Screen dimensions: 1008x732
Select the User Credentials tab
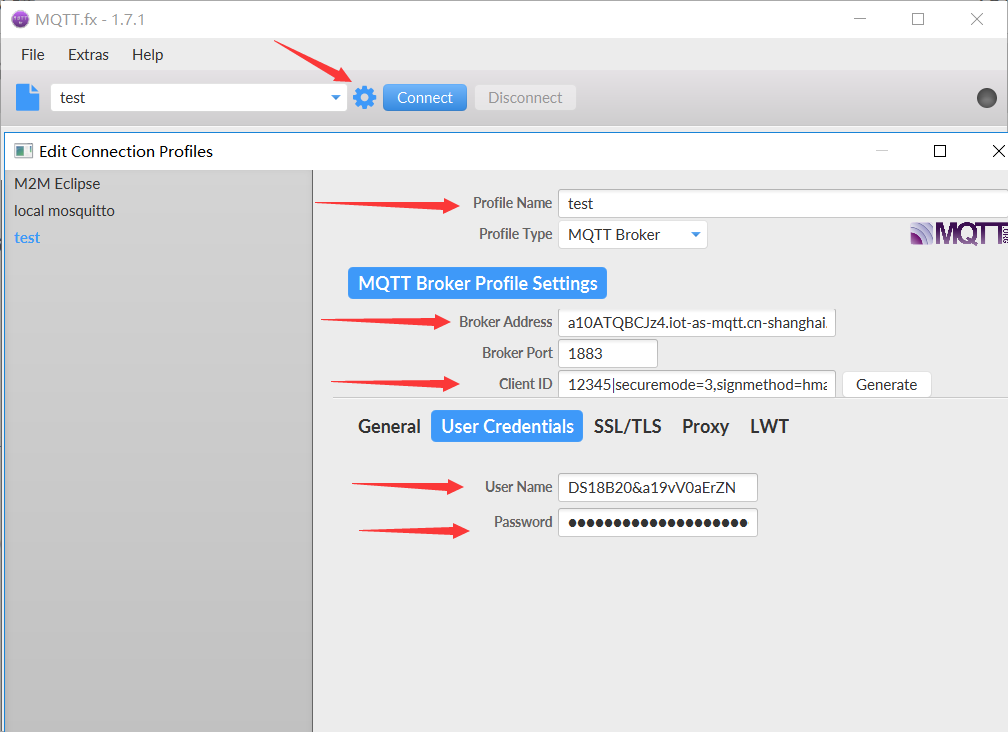507,426
